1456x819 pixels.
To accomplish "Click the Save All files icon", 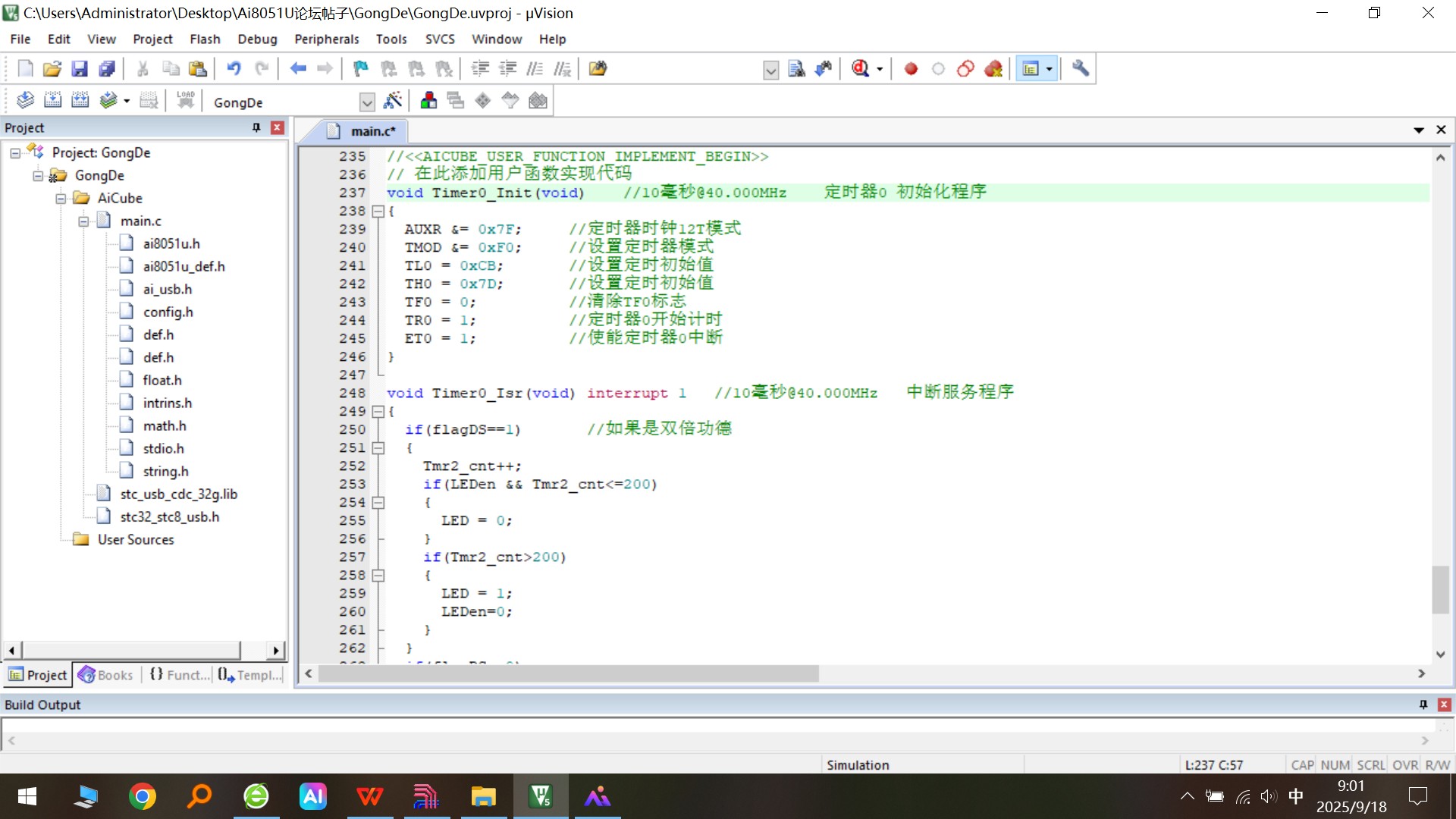I will click(x=107, y=69).
